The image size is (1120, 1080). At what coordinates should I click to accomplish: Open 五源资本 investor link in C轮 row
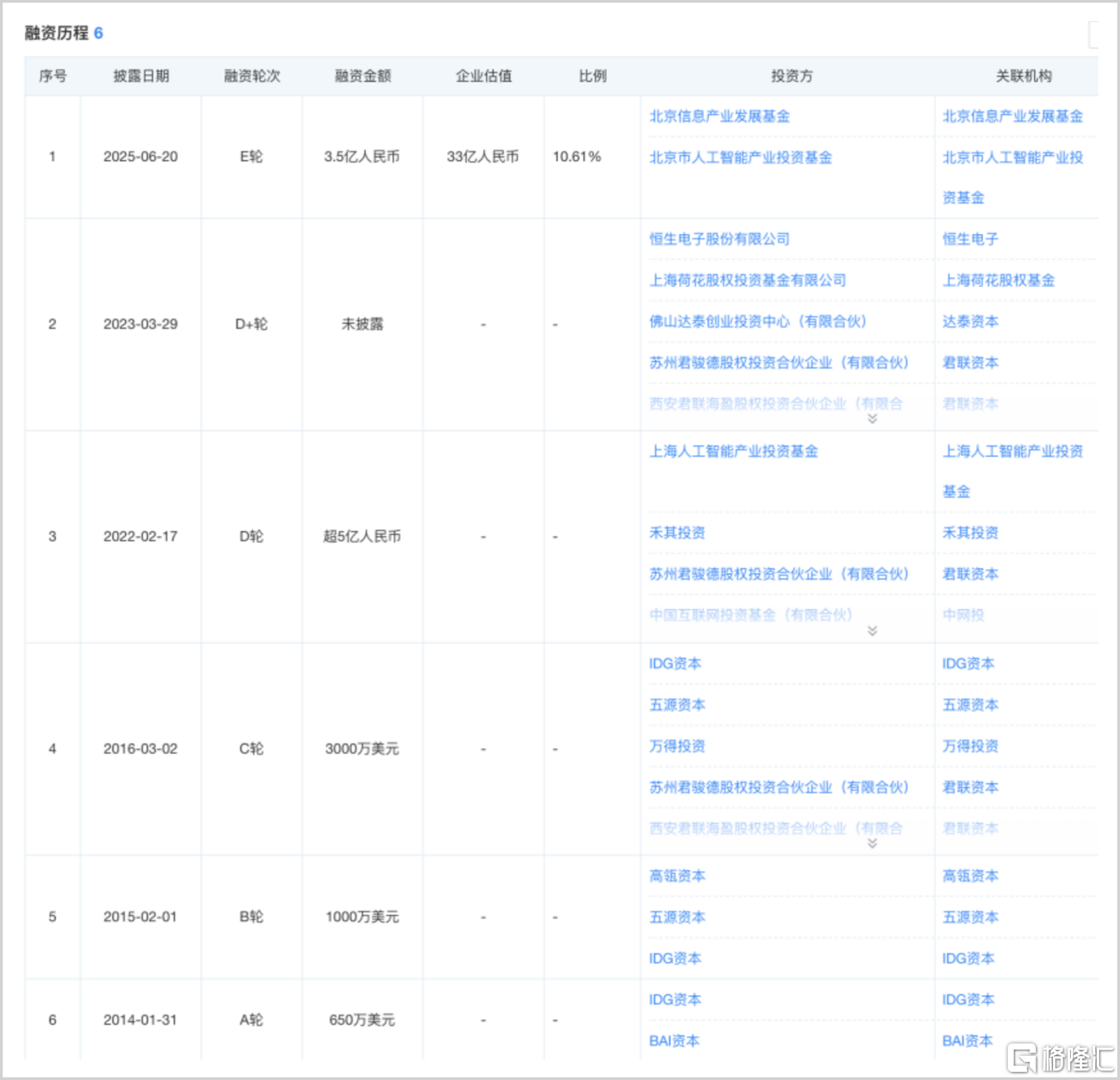click(x=677, y=705)
